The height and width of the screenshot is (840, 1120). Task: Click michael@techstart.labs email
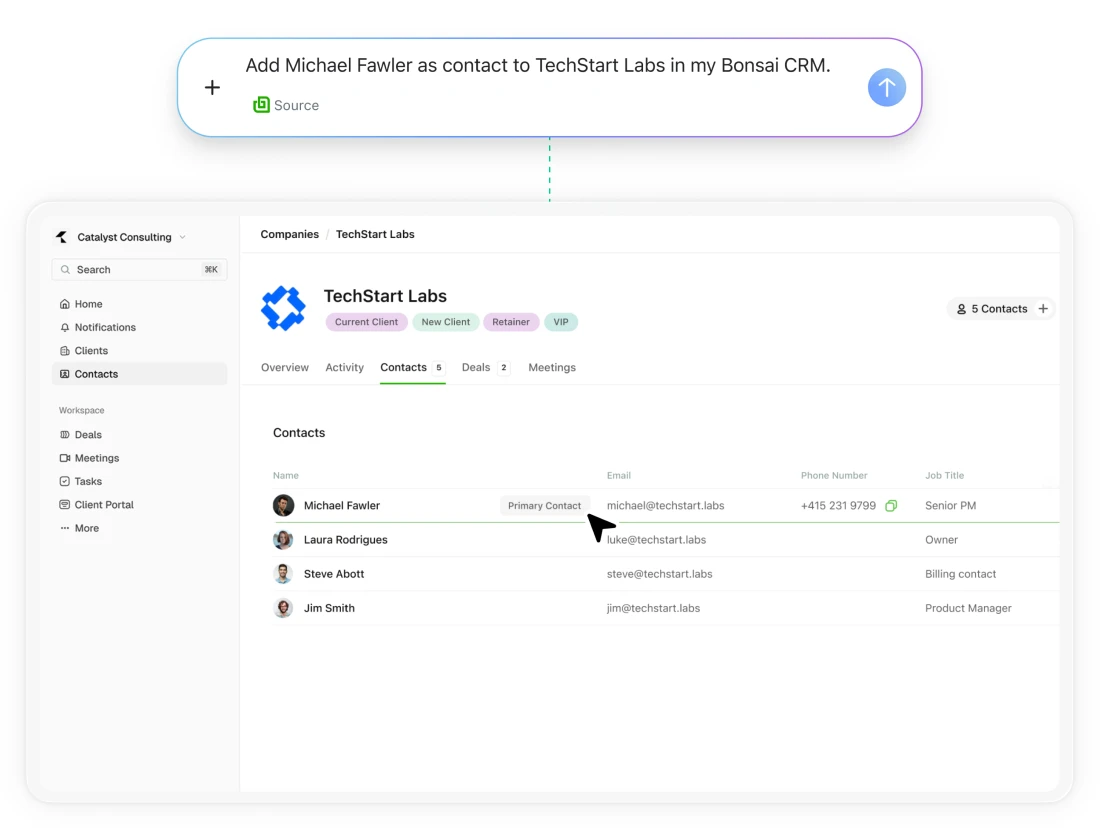tap(666, 506)
